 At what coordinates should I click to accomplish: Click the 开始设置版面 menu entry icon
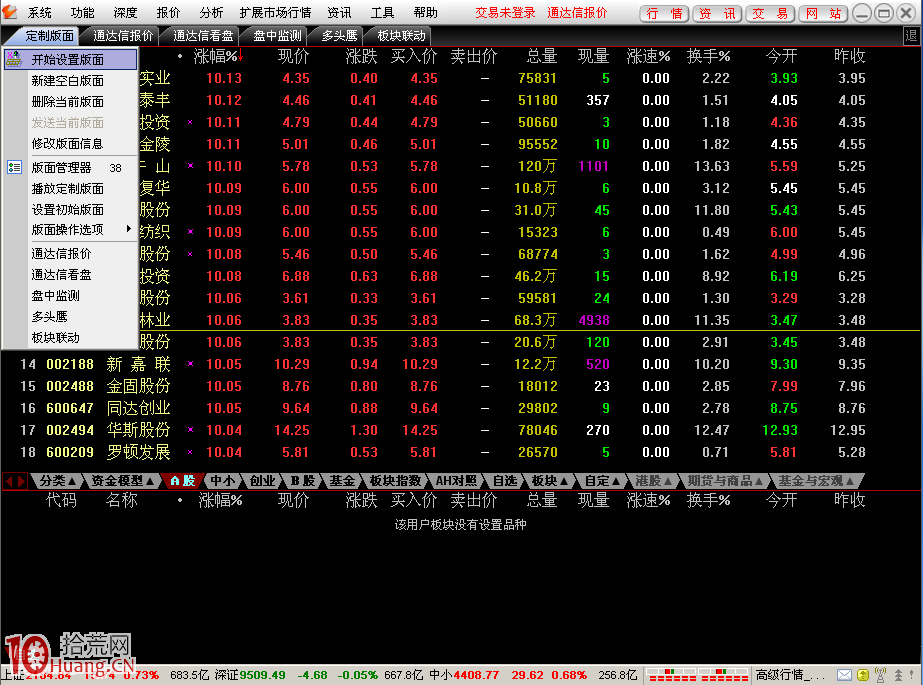[14, 59]
